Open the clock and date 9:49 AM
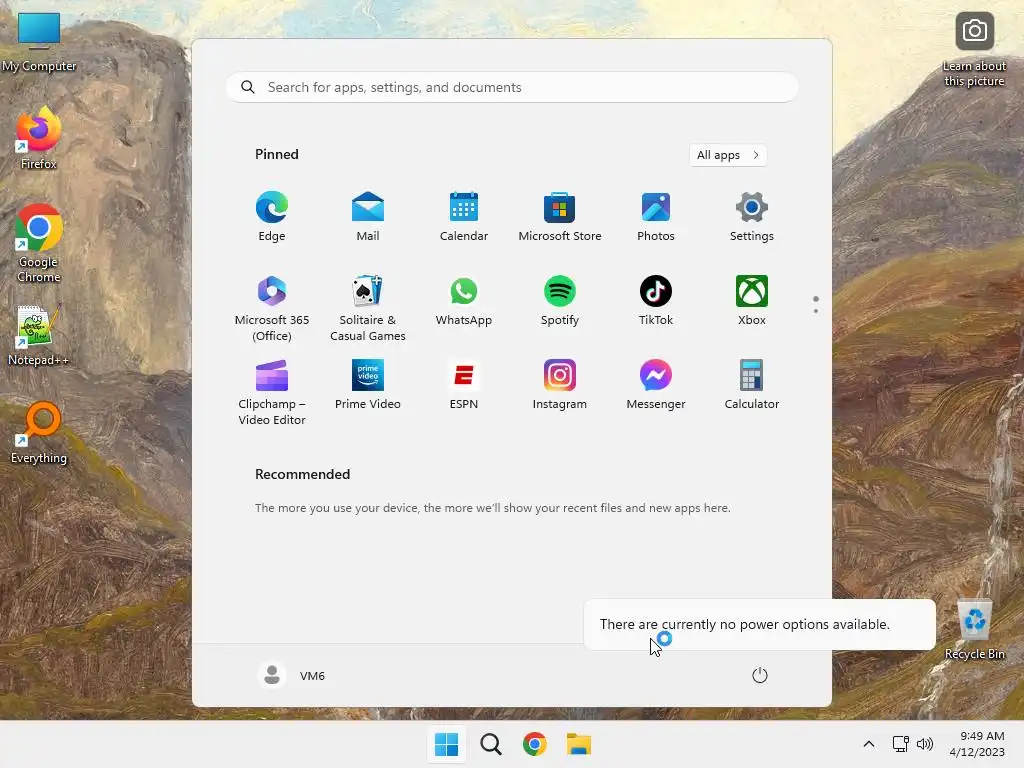The width and height of the screenshot is (1024, 768). point(977,744)
